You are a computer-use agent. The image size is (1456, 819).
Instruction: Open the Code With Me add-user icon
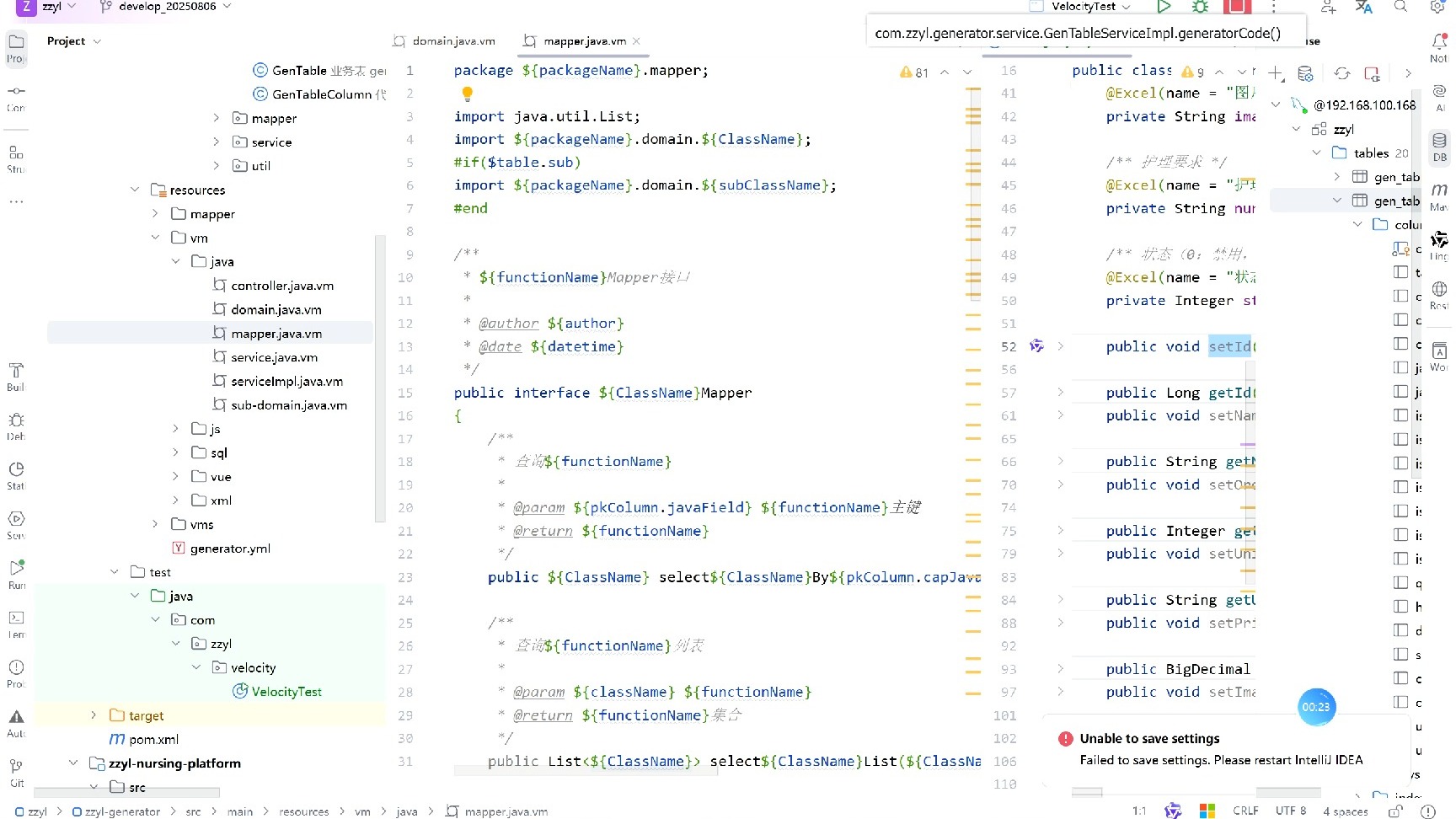tap(1329, 7)
